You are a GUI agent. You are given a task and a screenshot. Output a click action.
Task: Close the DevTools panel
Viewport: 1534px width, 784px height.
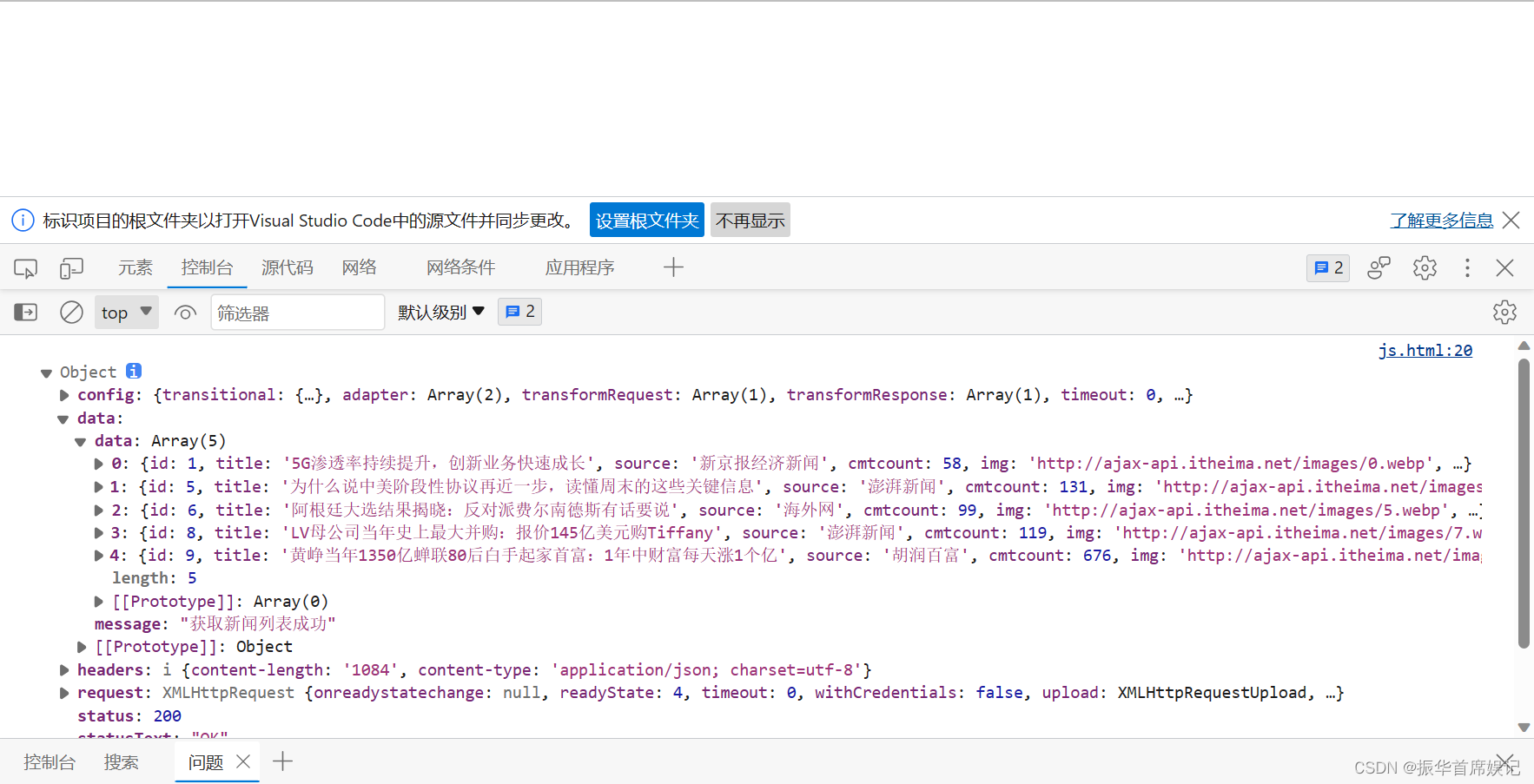[1504, 267]
